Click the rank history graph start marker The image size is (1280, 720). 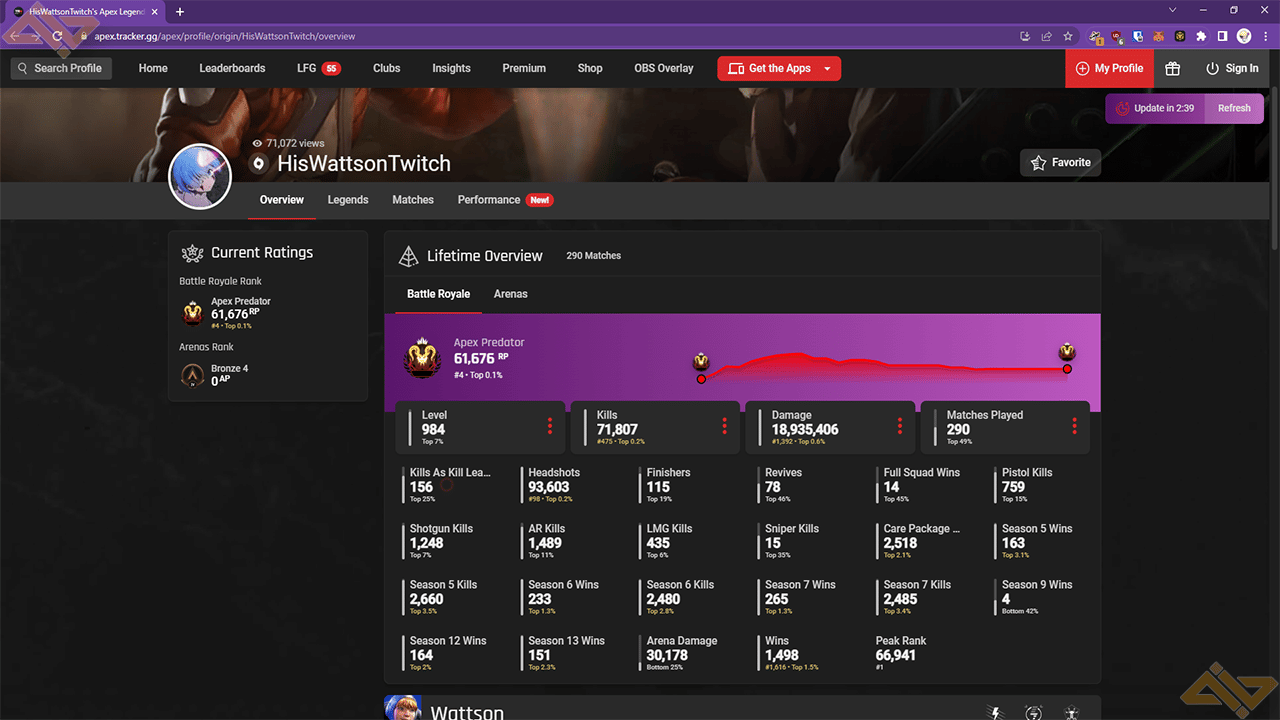pos(701,379)
